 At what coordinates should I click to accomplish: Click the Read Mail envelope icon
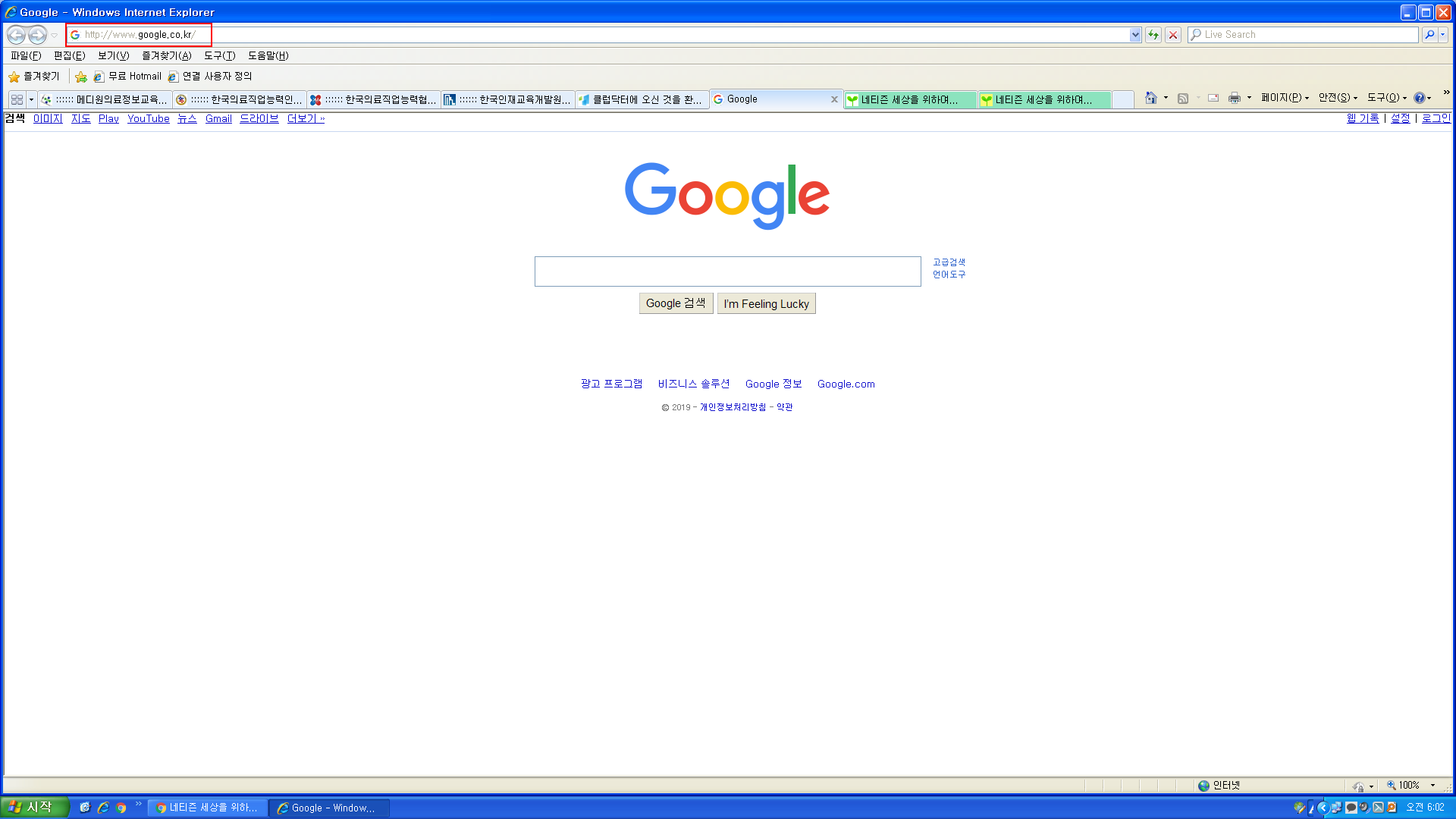pos(1213,98)
